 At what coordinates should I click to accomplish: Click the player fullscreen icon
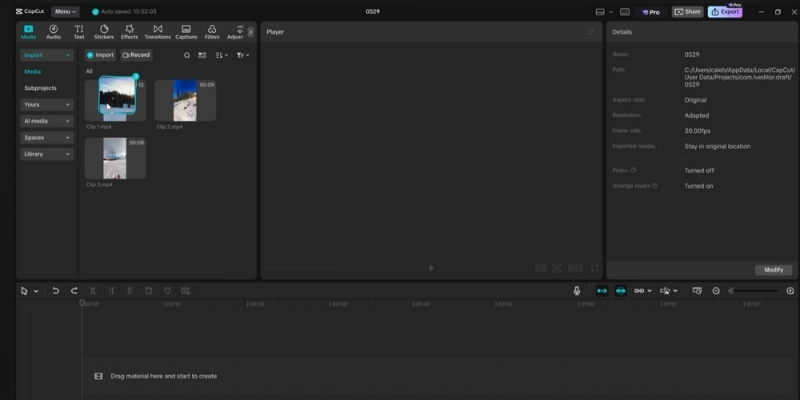pyautogui.click(x=594, y=268)
